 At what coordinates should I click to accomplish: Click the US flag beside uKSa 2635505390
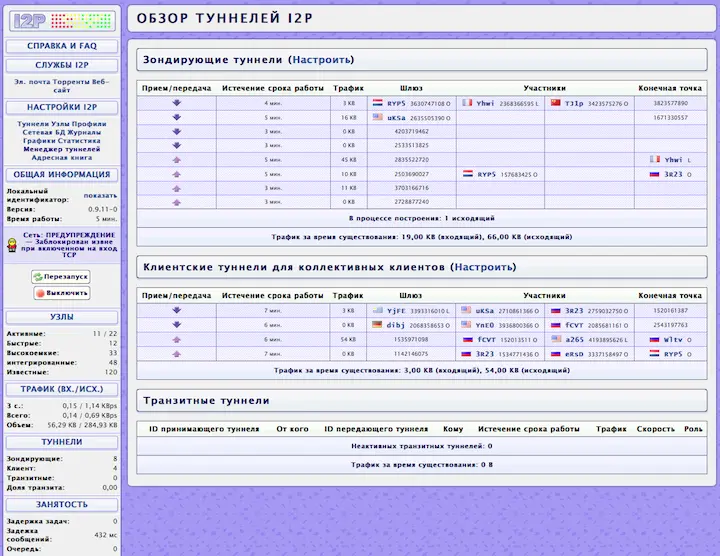(377, 117)
